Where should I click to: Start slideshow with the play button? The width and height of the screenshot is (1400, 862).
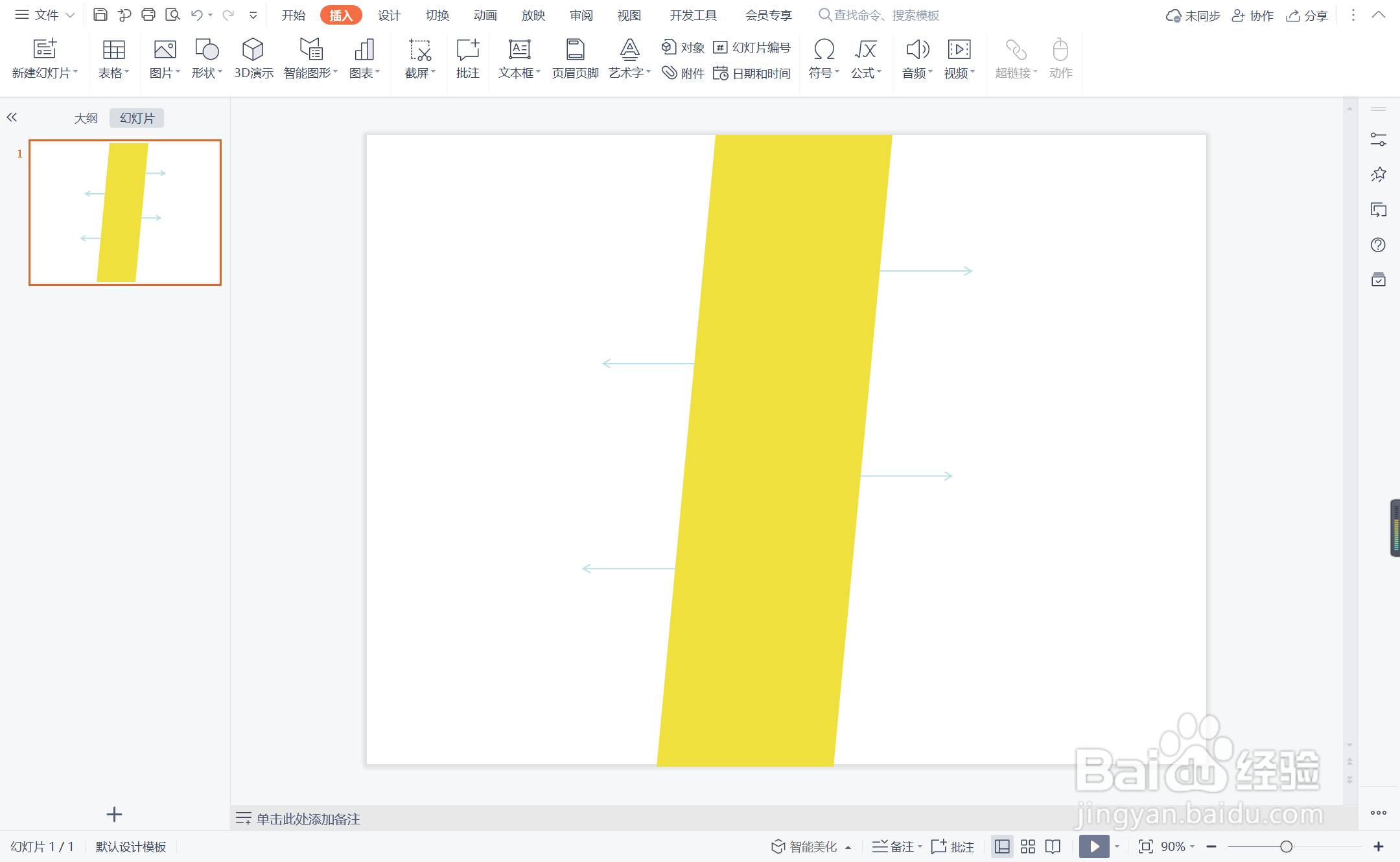click(1094, 846)
